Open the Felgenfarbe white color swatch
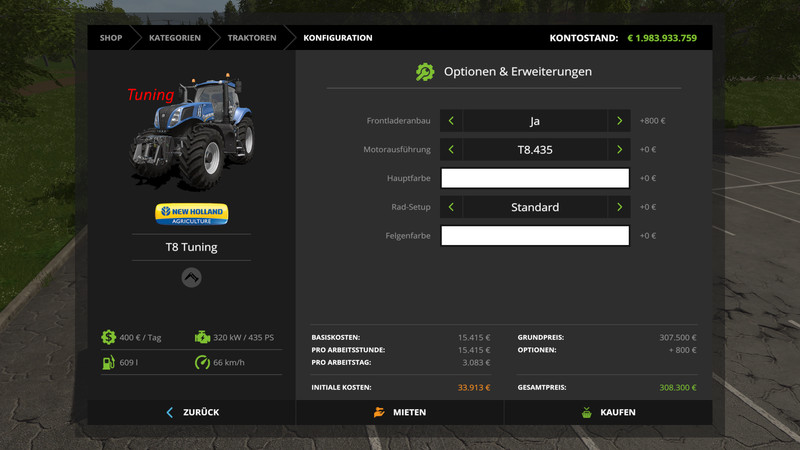The image size is (800, 450). pos(535,236)
